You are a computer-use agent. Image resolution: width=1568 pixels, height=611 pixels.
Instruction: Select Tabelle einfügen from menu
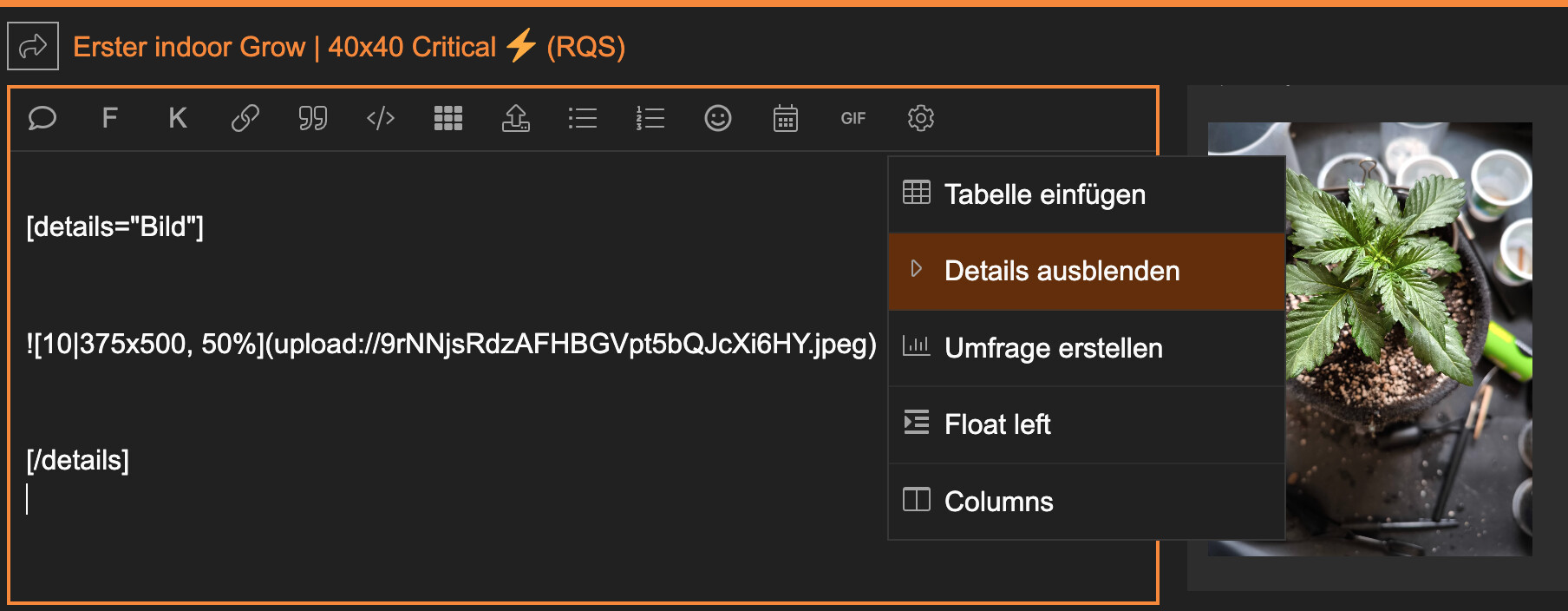tap(1044, 194)
